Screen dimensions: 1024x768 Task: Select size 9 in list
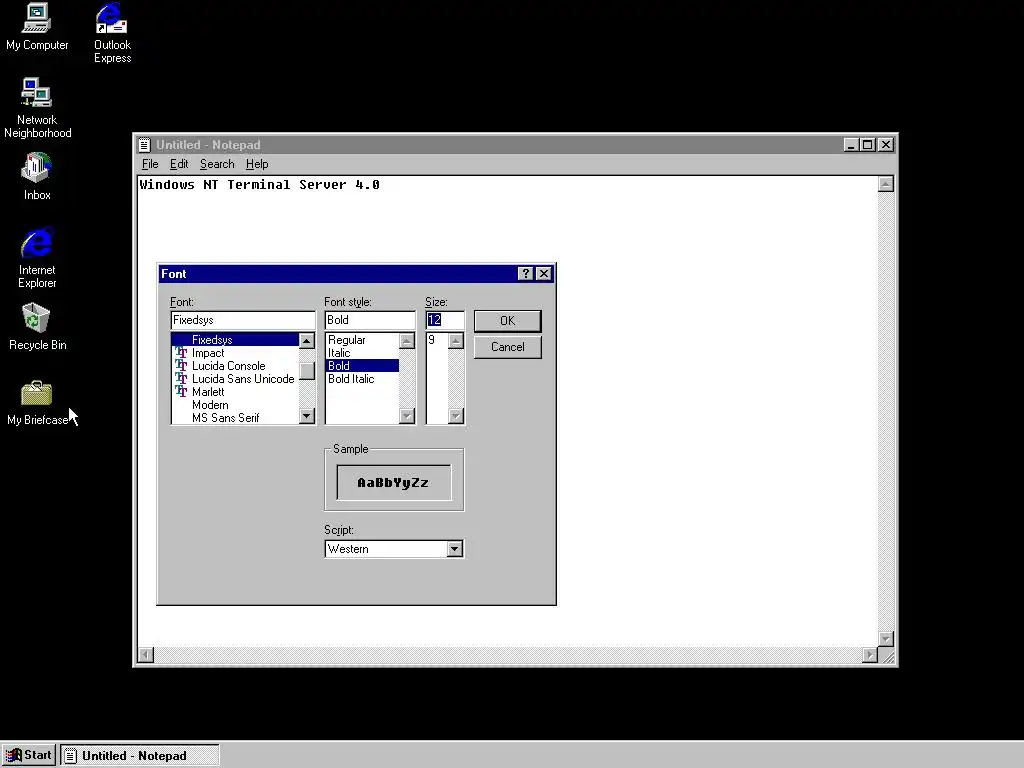tap(437, 340)
